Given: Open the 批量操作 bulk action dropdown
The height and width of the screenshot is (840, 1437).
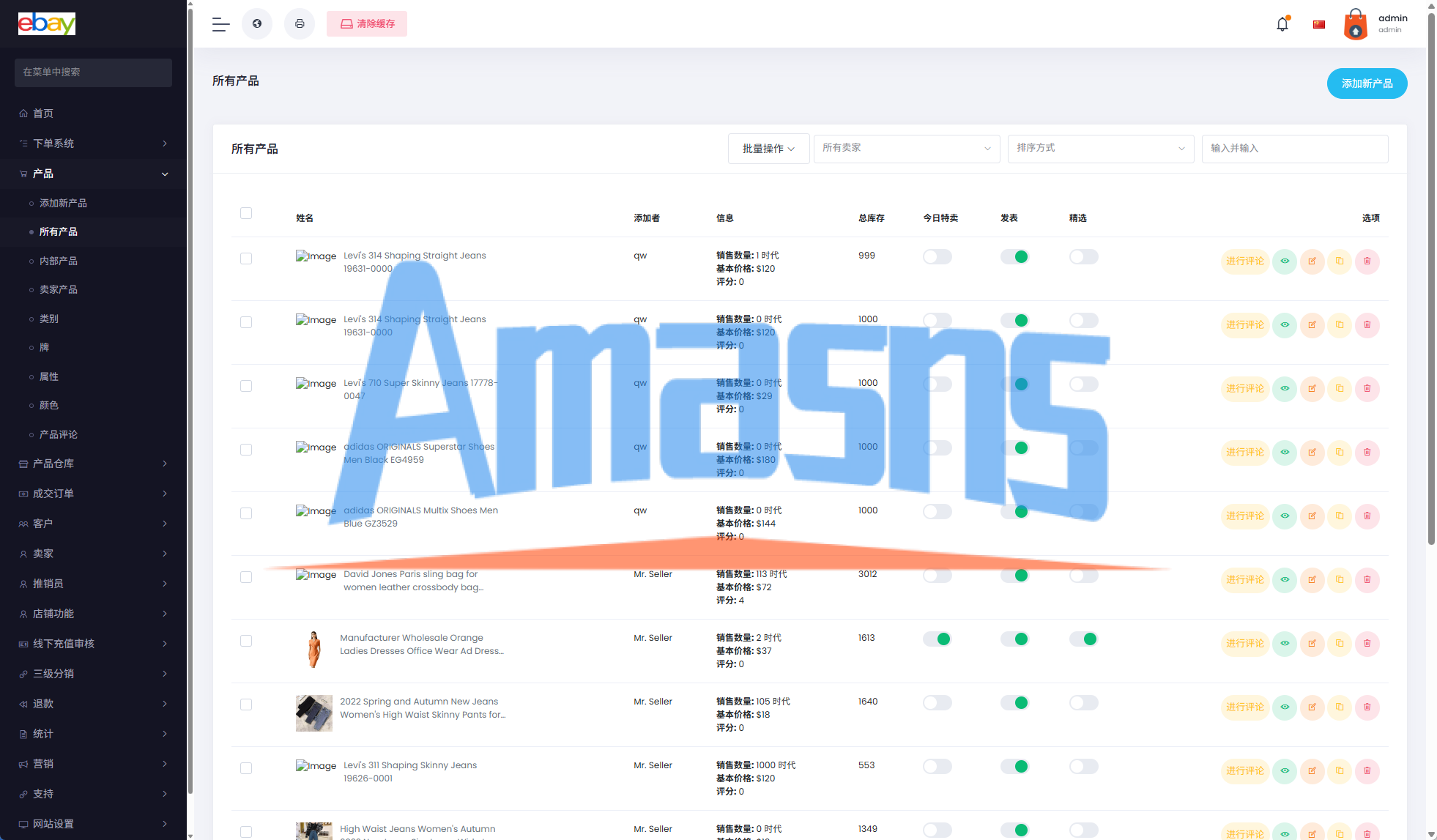Looking at the screenshot, I should pyautogui.click(x=768, y=149).
